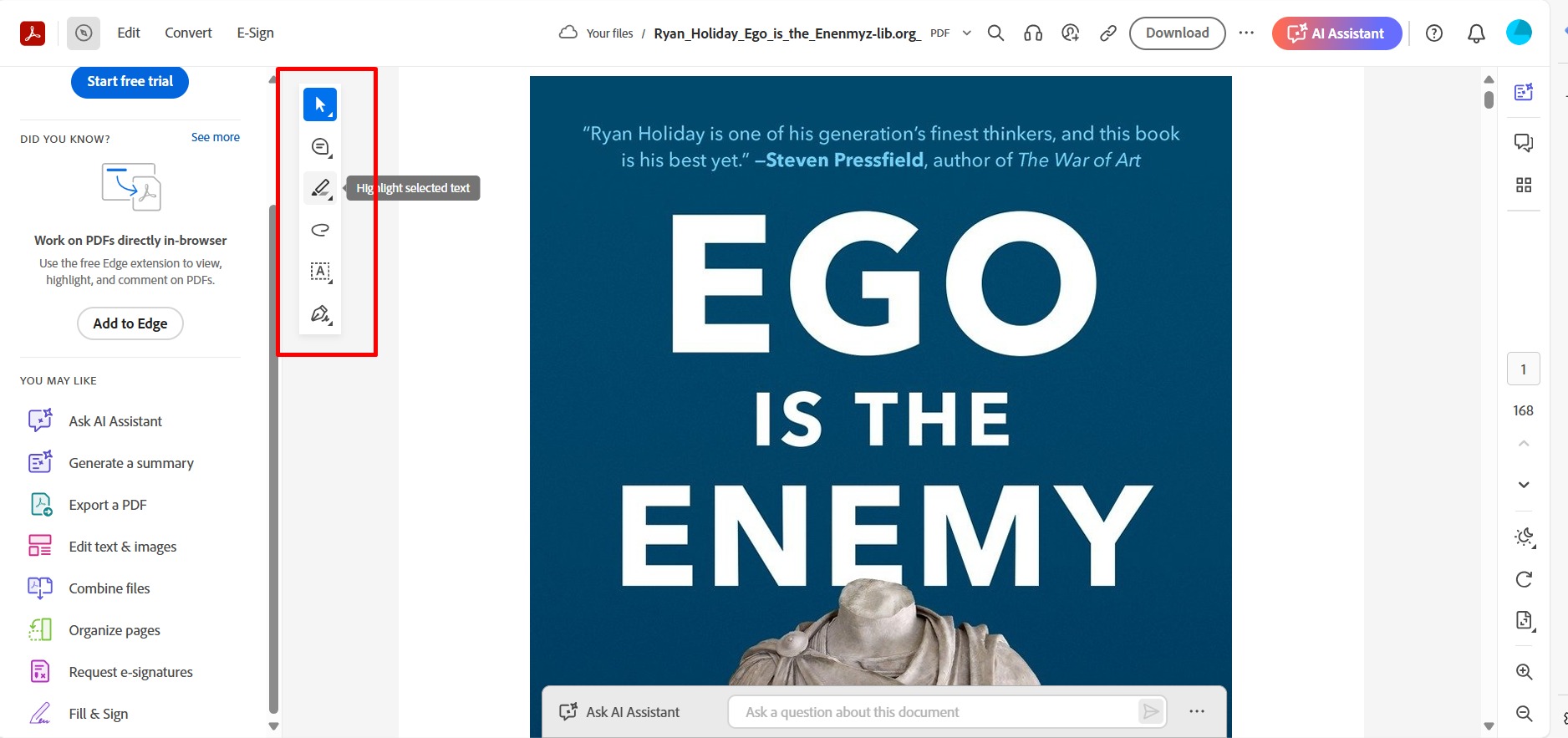The height and width of the screenshot is (738, 1568).
Task: Open page fit options icon
Action: [1524, 620]
